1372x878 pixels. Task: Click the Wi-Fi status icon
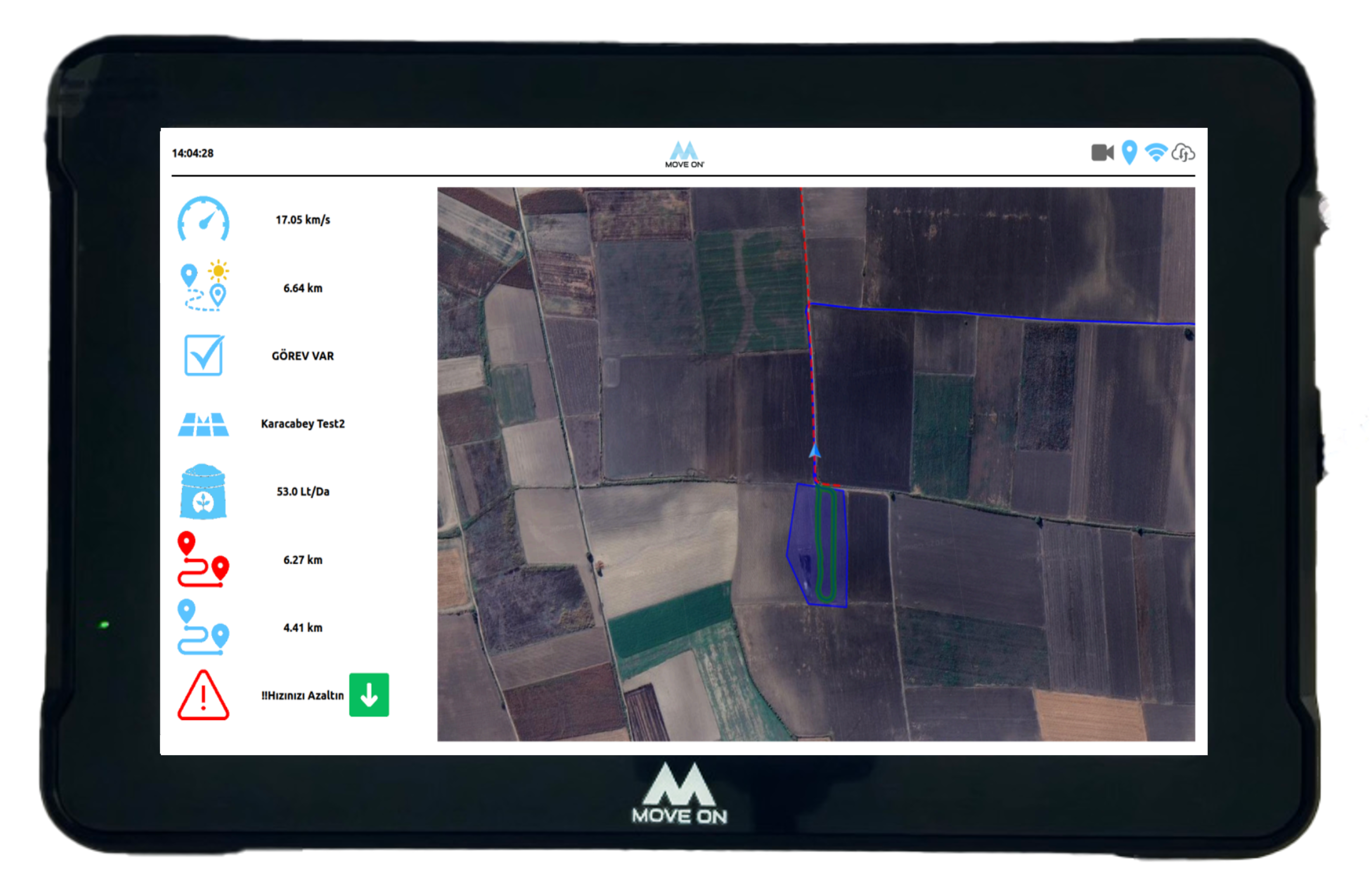tap(1156, 153)
